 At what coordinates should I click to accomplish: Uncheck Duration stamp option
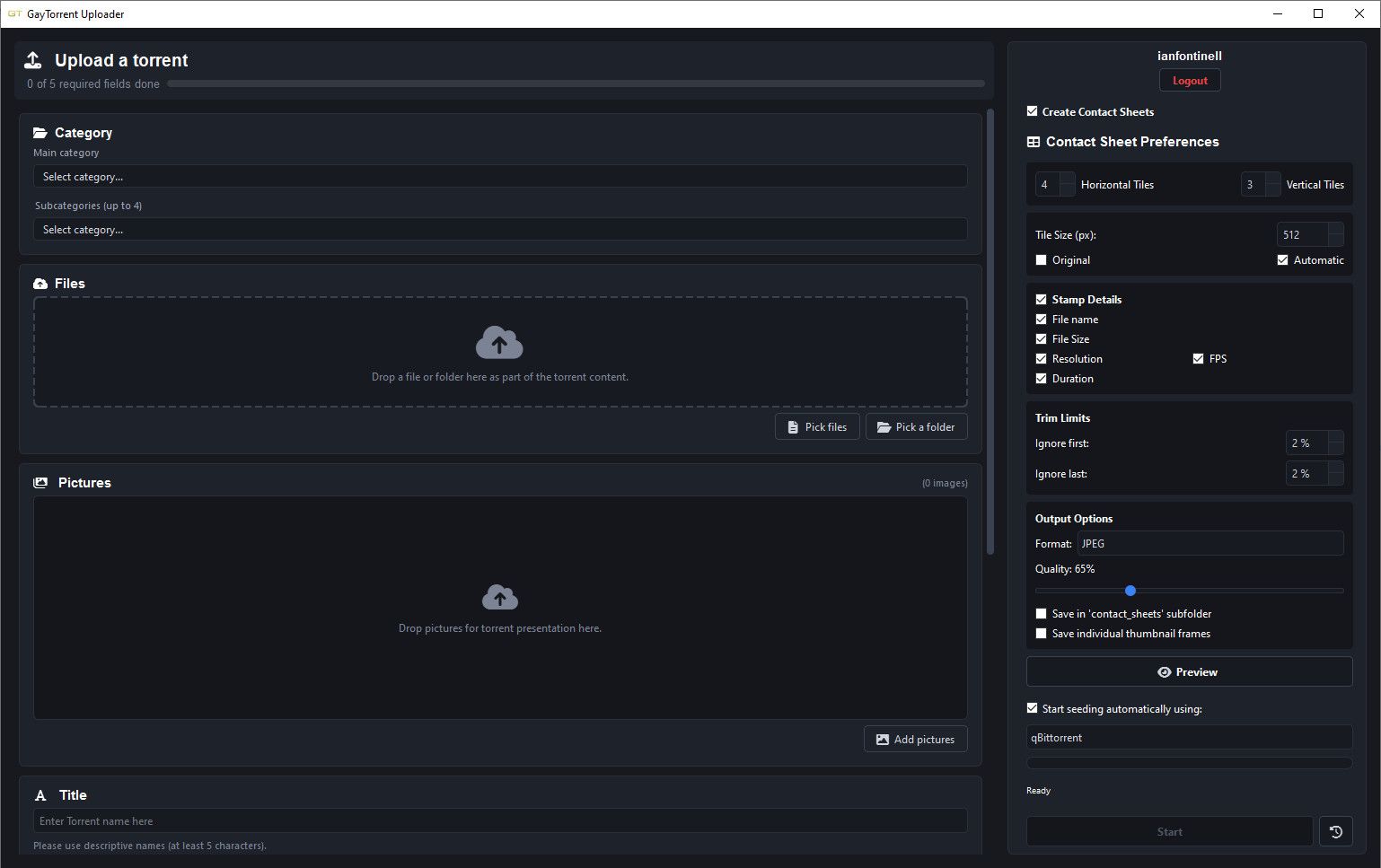click(x=1042, y=379)
